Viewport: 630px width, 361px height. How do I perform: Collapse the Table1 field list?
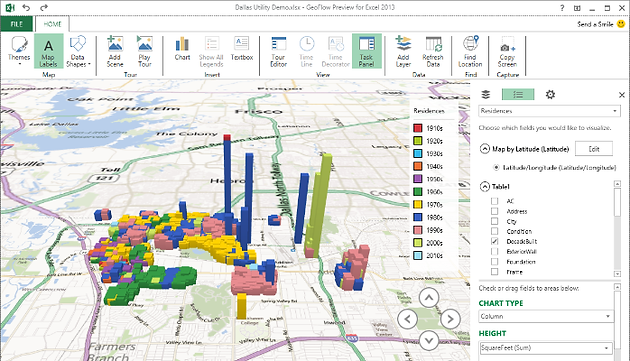point(485,187)
